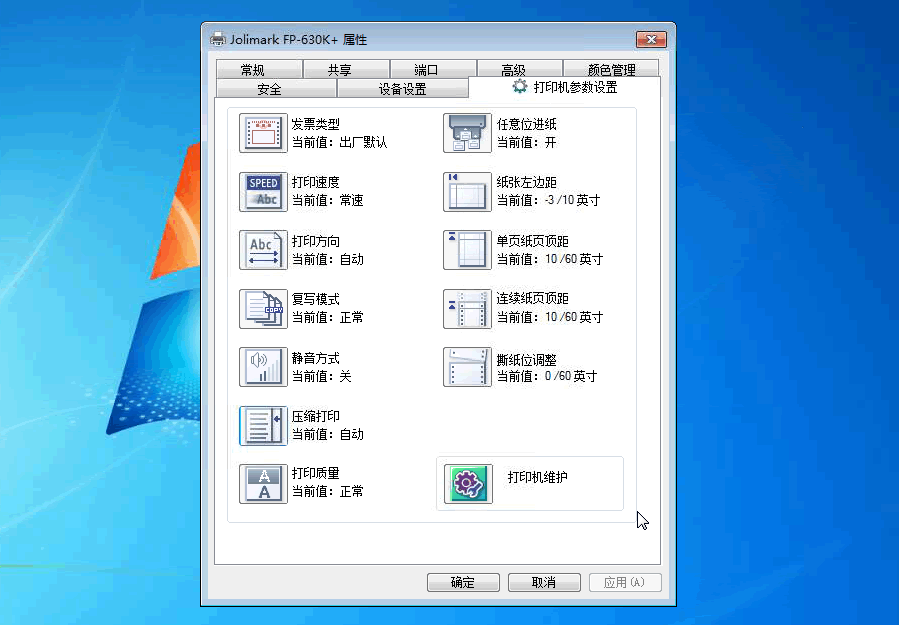Click the 当前值：常速 value
This screenshot has height=625, width=899.
click(x=327, y=201)
